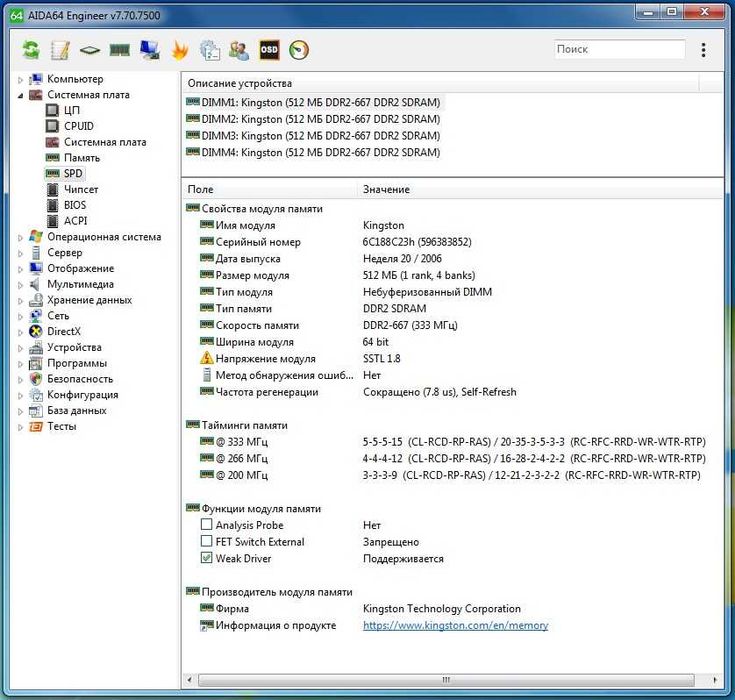Click the horizontal scrollbar thumb

click(x=446, y=679)
